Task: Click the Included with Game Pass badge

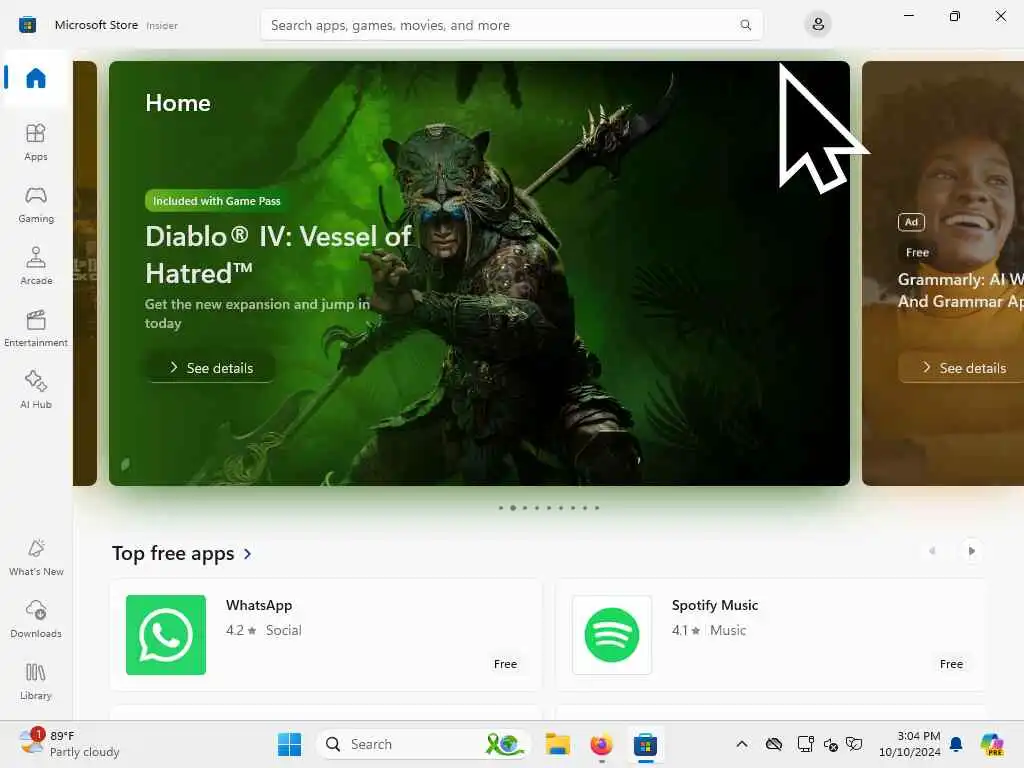Action: coord(217,201)
